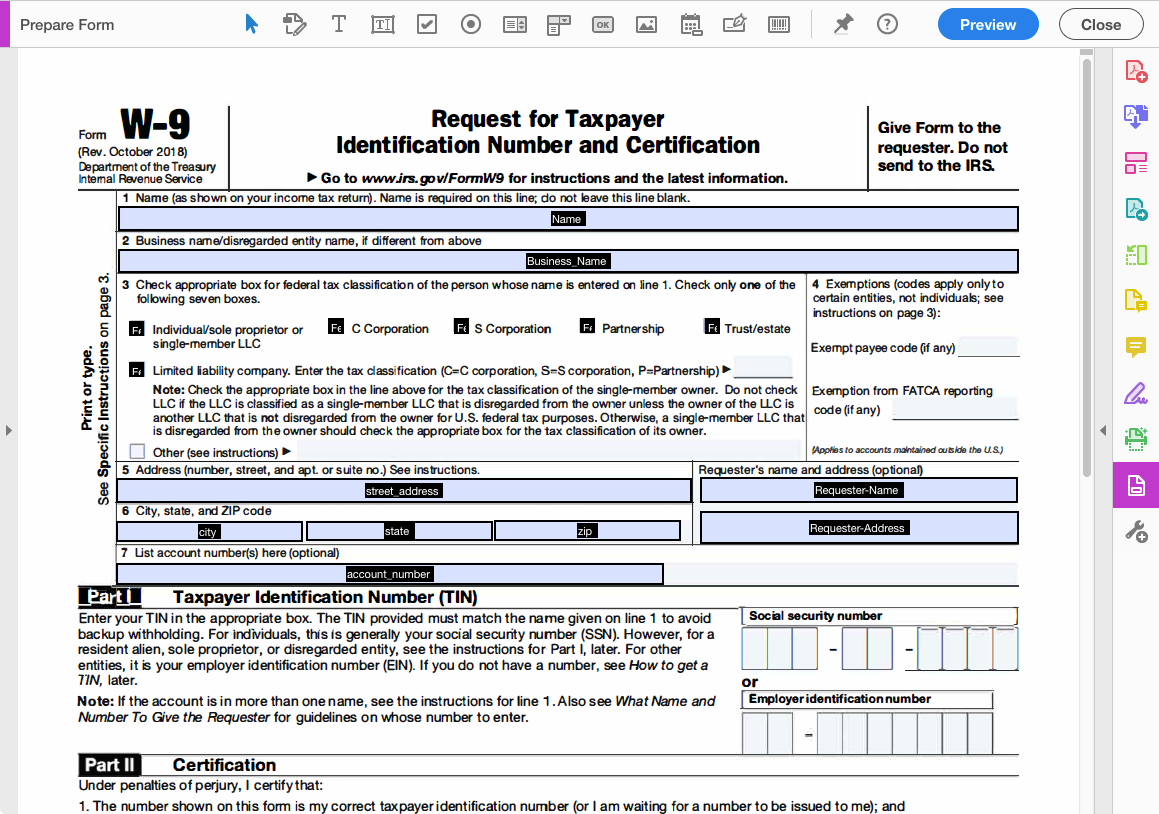This screenshot has width=1159, height=814.
Task: Click the first Employer identification number box
Action: pyautogui.click(x=755, y=733)
